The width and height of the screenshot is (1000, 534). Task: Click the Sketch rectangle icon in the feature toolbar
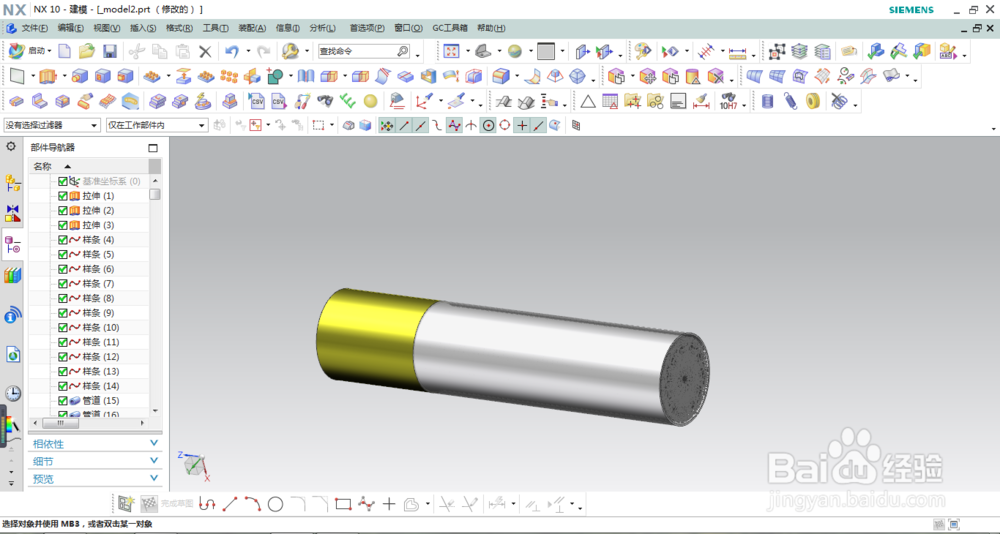point(17,76)
